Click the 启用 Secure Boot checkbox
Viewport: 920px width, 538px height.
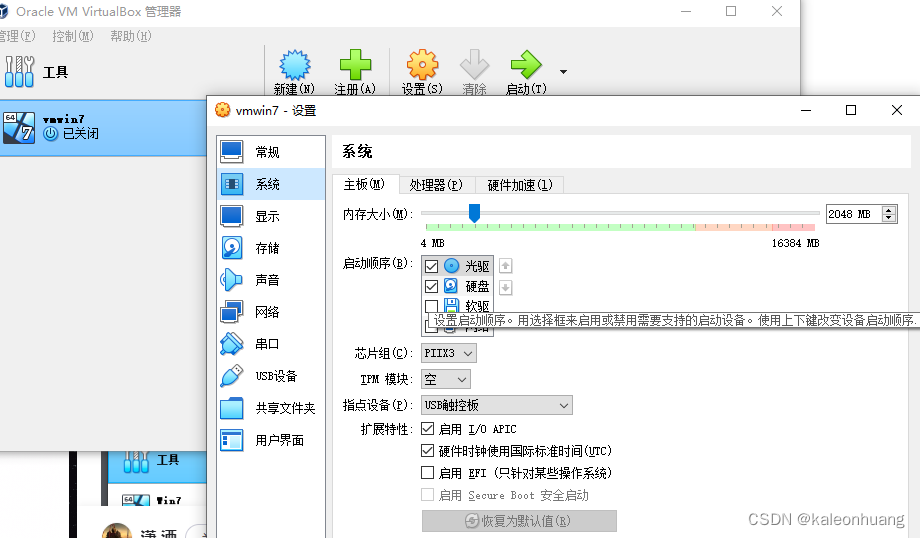click(x=428, y=495)
